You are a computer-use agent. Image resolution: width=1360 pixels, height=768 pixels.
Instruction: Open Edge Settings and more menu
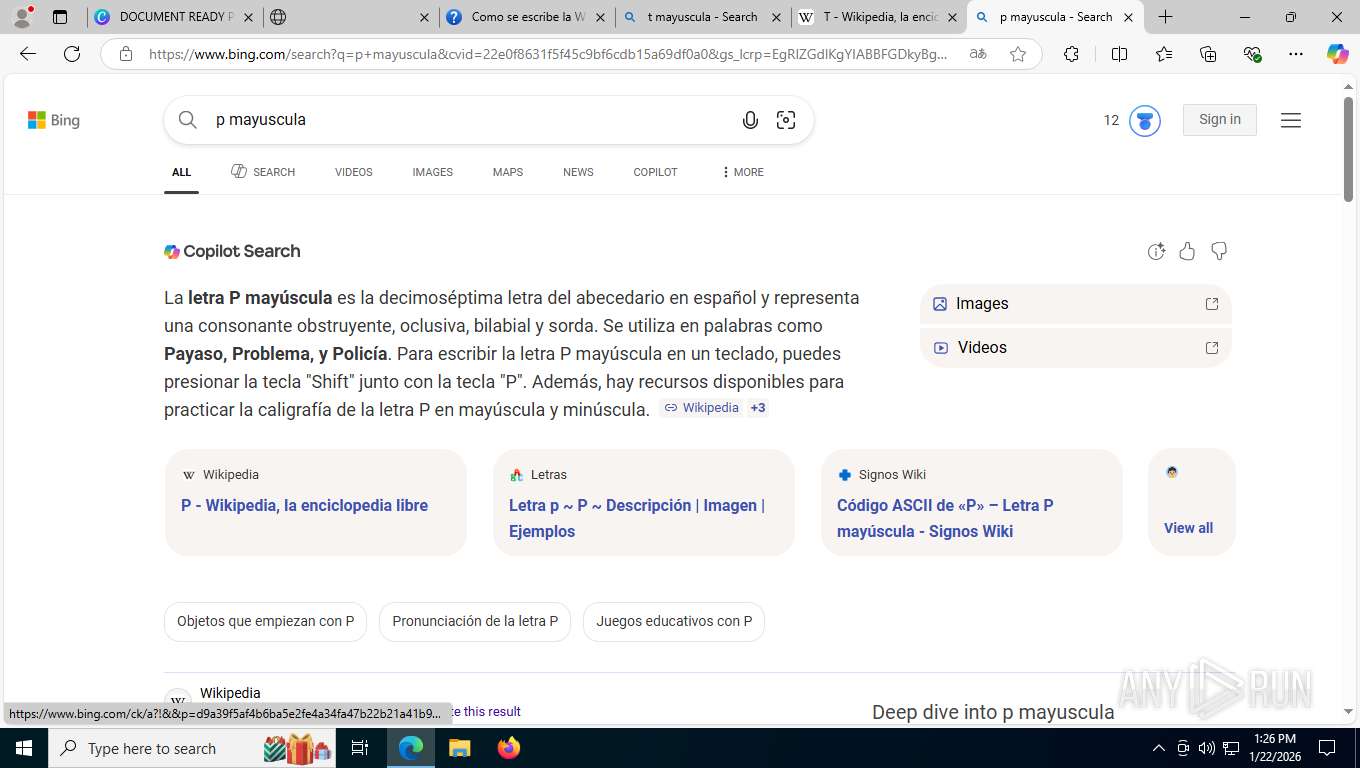[x=1296, y=54]
